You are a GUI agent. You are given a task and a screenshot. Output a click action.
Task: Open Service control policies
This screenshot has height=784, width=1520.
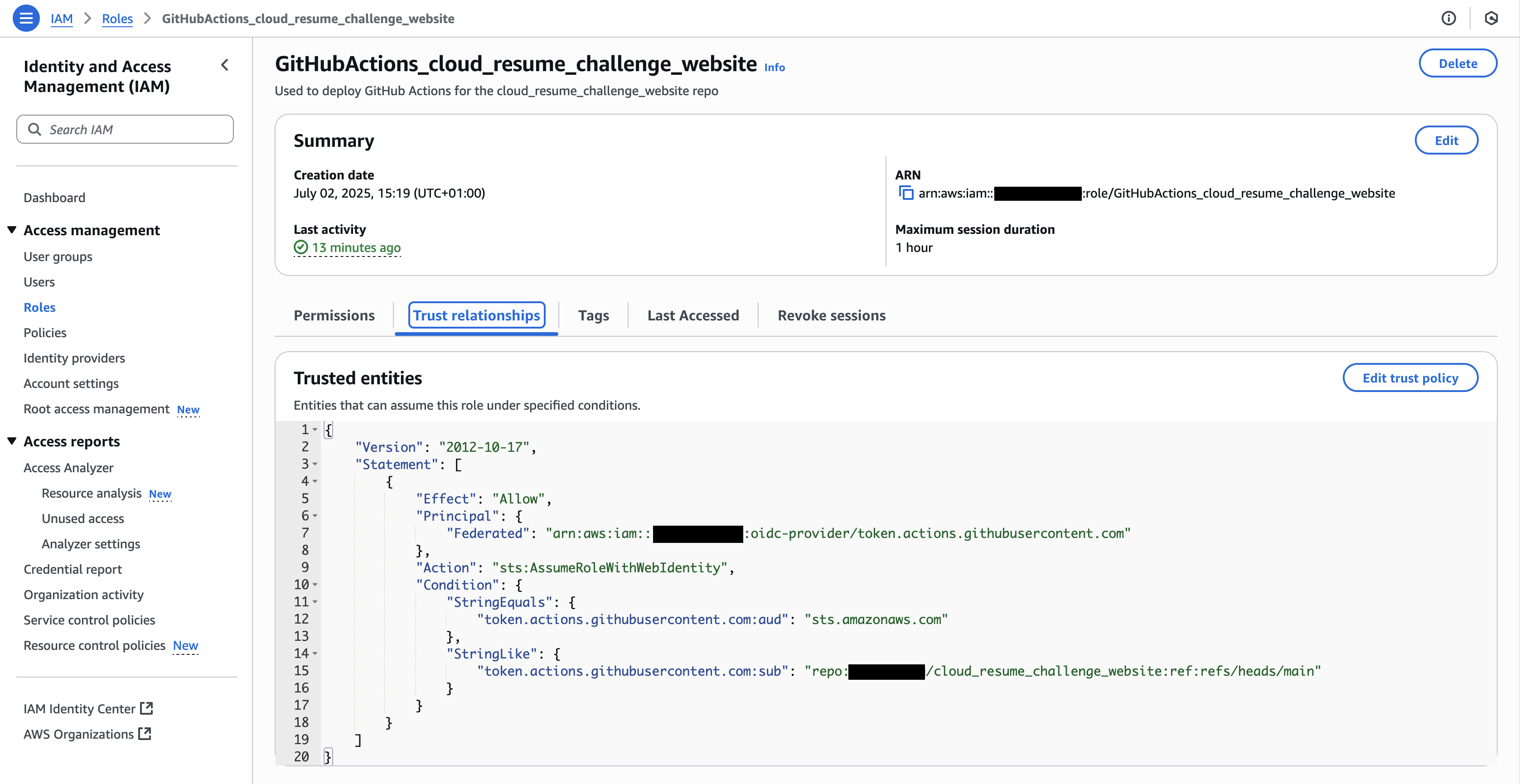click(x=89, y=620)
